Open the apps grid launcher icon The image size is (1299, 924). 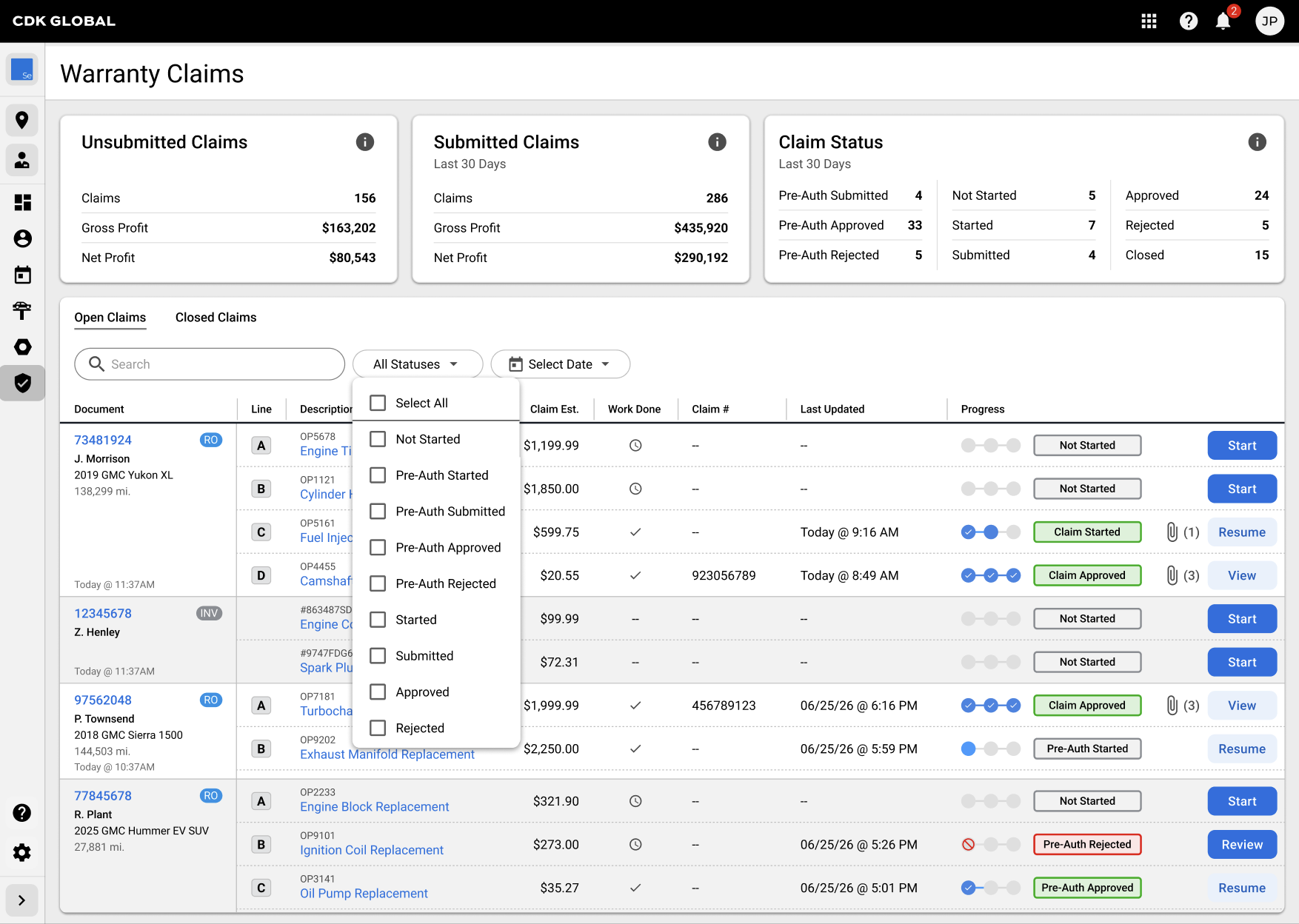1149,21
